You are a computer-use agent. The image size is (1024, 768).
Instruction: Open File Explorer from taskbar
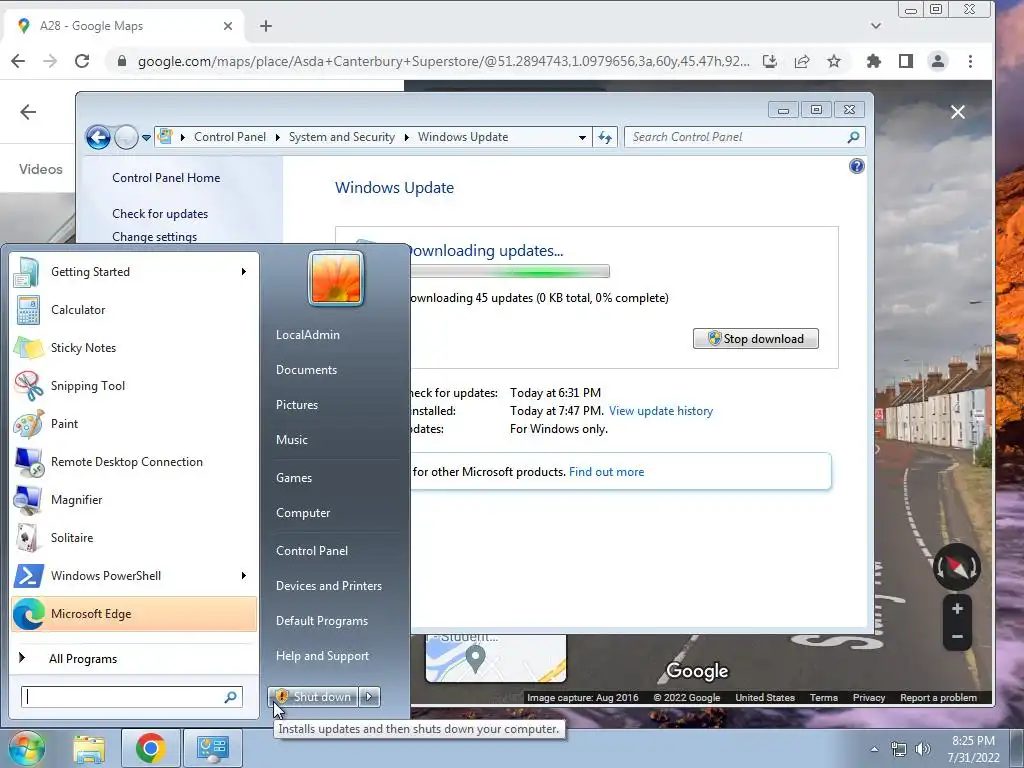[x=89, y=748]
